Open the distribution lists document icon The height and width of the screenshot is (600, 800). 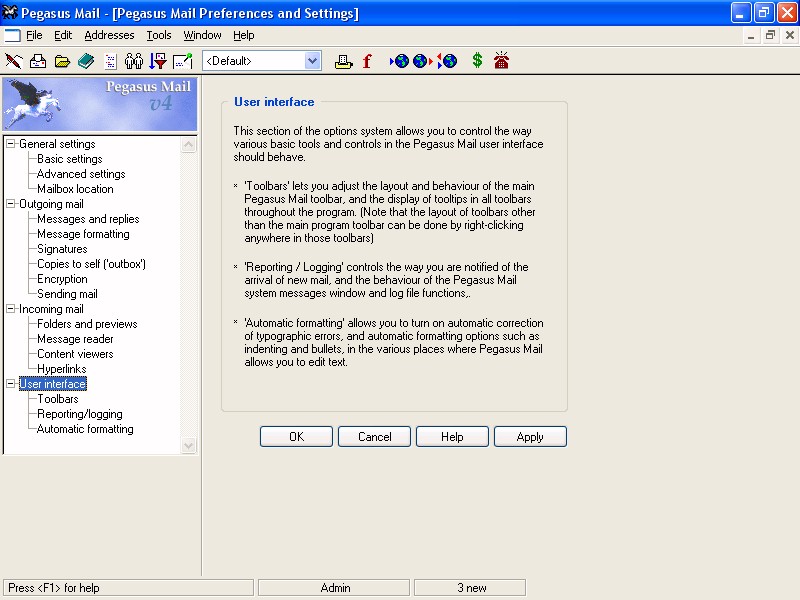coord(110,61)
